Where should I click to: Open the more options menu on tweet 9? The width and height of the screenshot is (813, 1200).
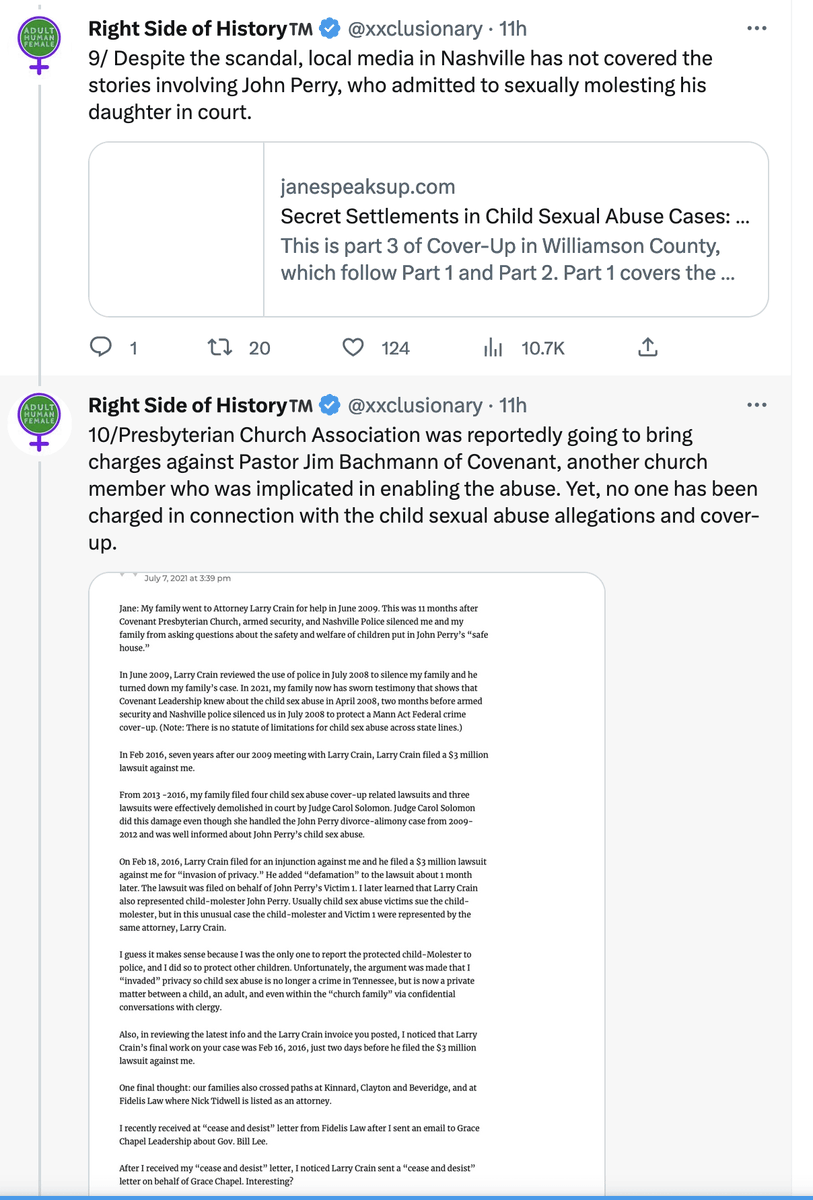click(x=756, y=28)
